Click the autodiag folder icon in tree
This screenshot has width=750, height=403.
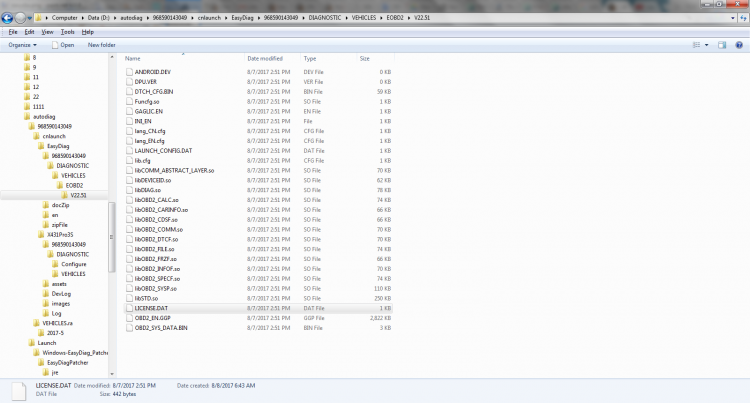pyautogui.click(x=27, y=117)
